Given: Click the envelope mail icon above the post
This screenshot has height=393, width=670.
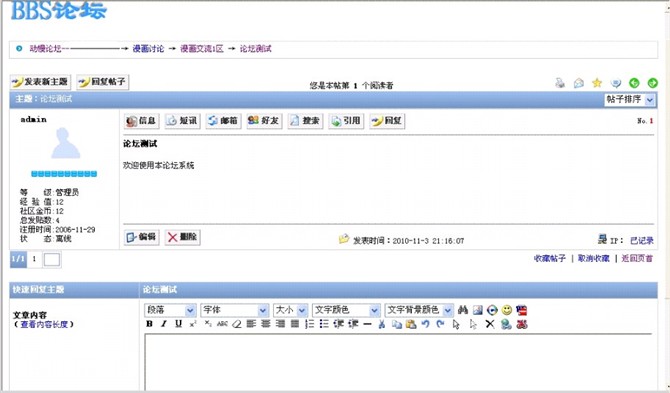Looking at the screenshot, I should coord(579,83).
